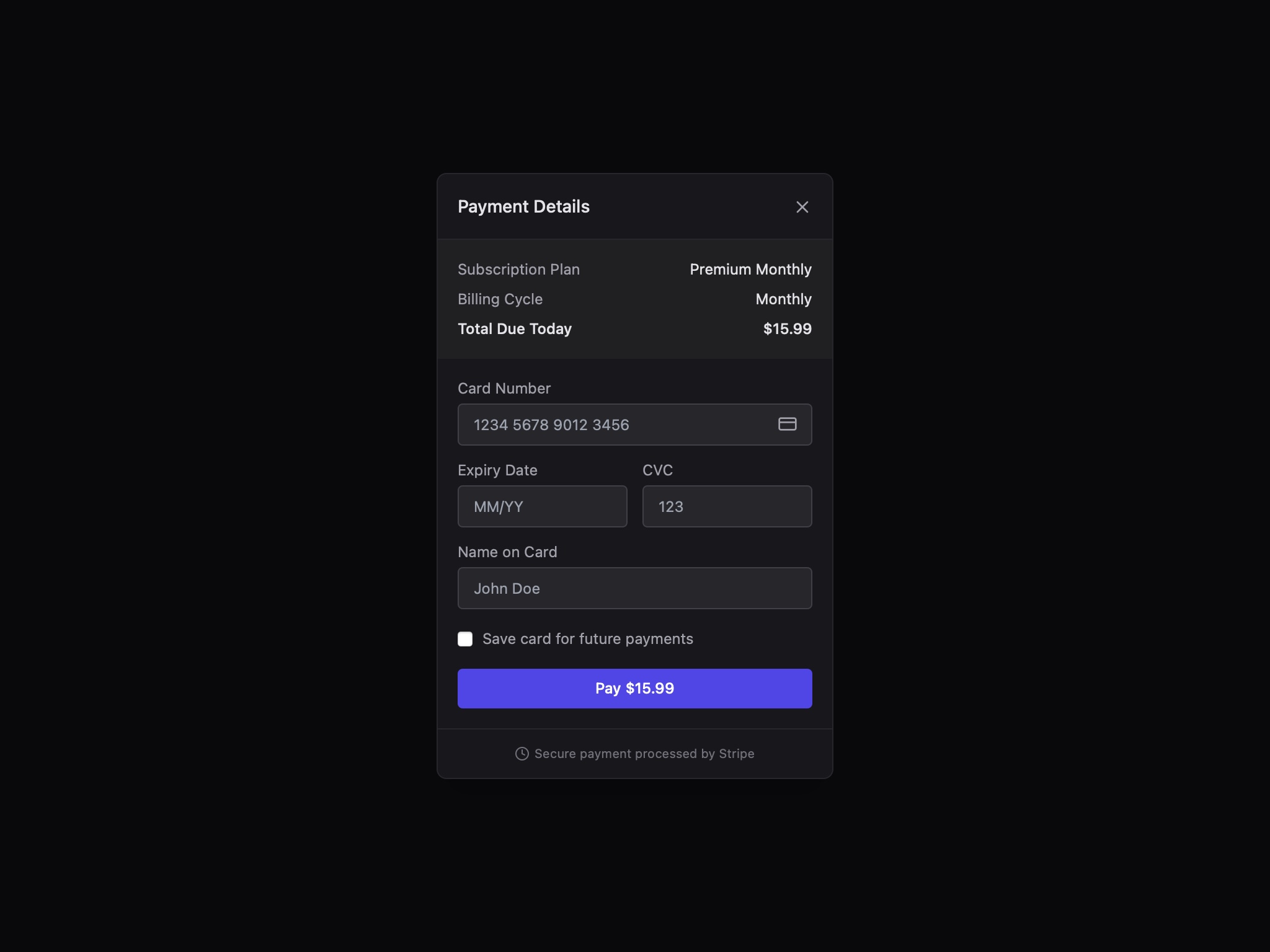Viewport: 1270px width, 952px height.
Task: Click the Payment Details header title
Action: (x=523, y=206)
